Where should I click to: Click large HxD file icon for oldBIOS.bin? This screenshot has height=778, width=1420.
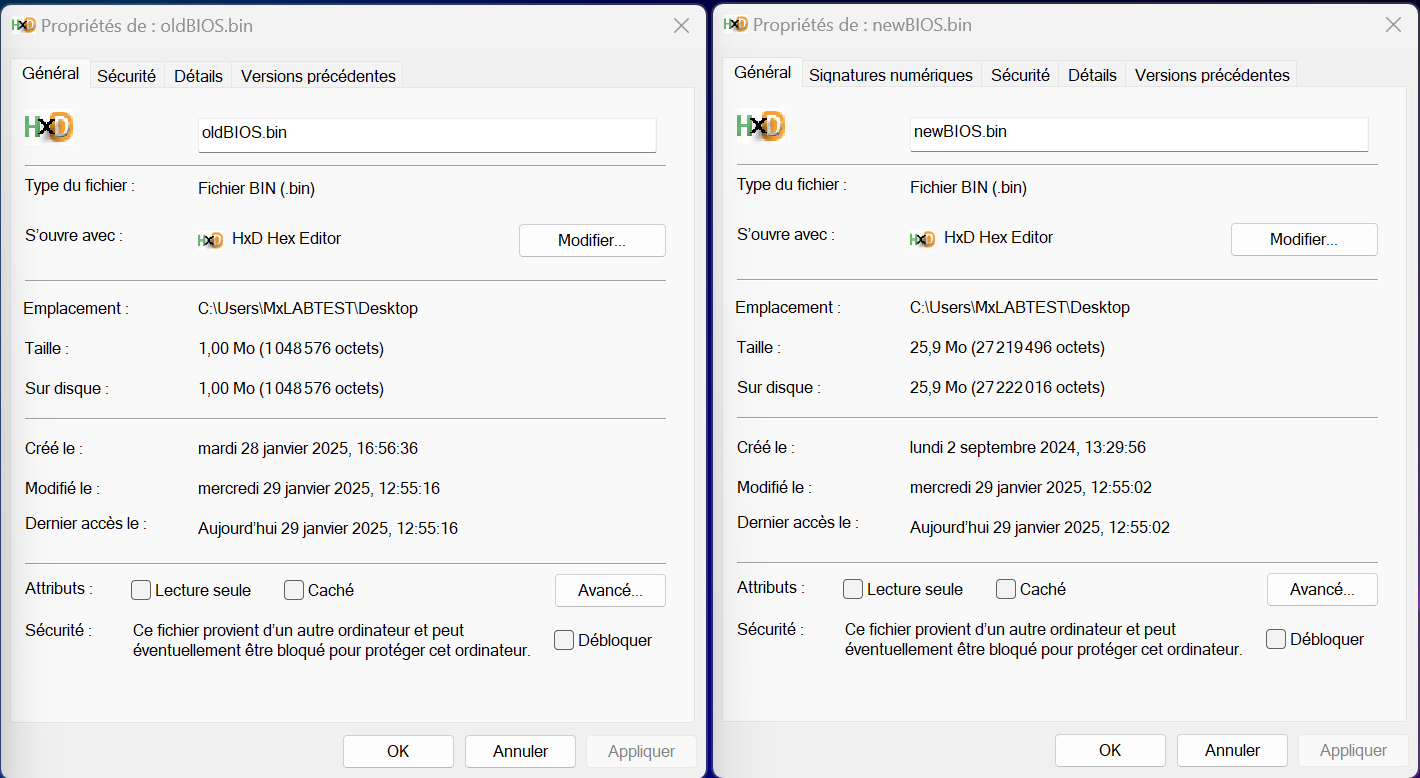49,127
